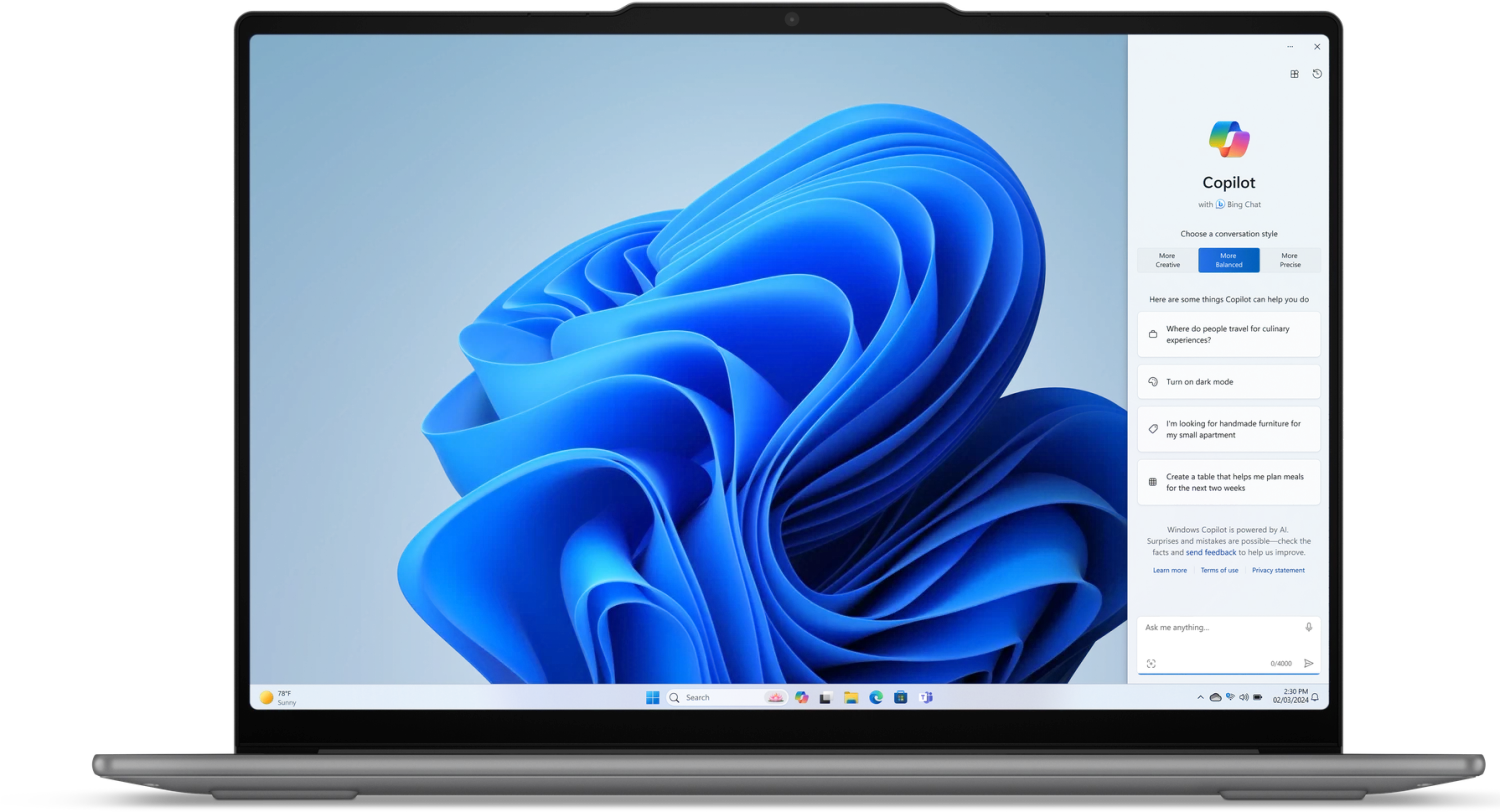Open the Windows Start menu
Viewport: 1500px width, 812px height.
[x=652, y=697]
